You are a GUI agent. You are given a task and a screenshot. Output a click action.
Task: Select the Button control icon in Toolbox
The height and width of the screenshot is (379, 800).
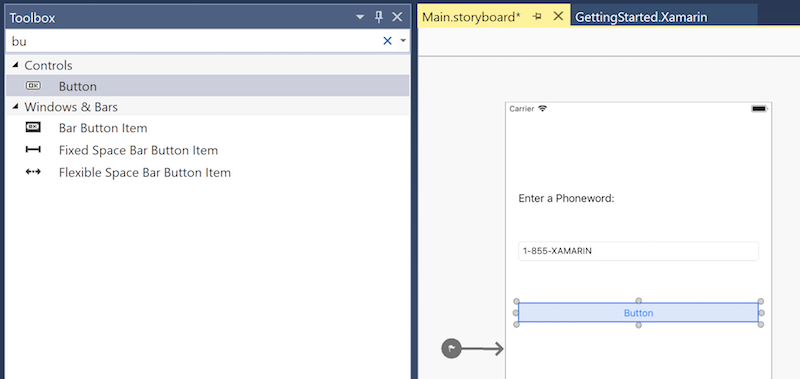[33, 86]
